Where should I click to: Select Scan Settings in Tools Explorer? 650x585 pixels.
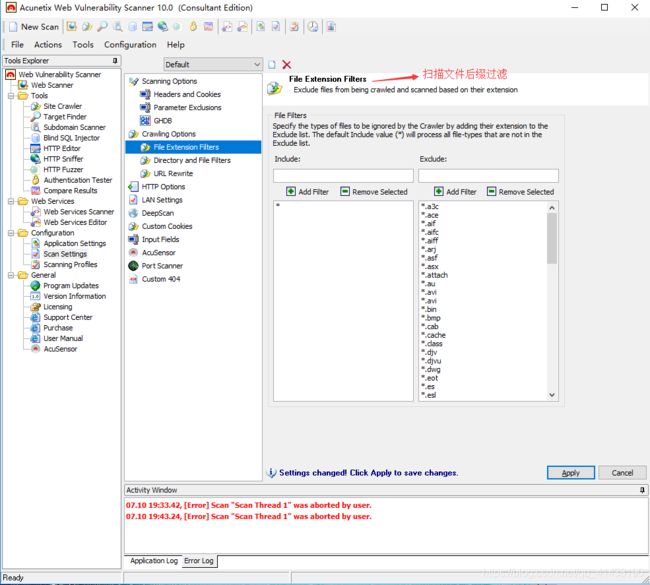pyautogui.click(x=65, y=254)
